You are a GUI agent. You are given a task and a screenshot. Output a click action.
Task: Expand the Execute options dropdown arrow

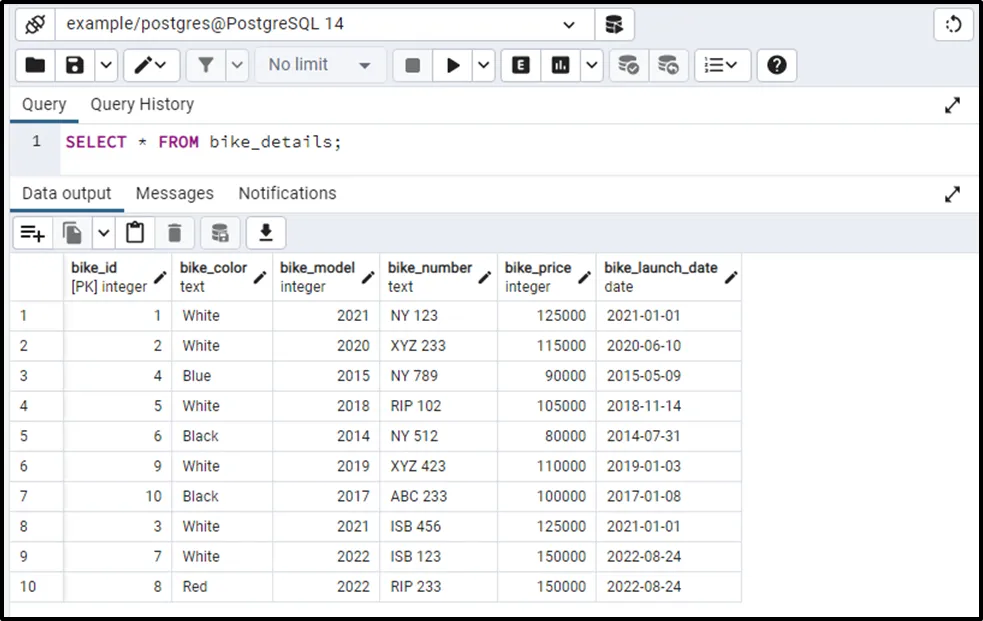(484, 65)
